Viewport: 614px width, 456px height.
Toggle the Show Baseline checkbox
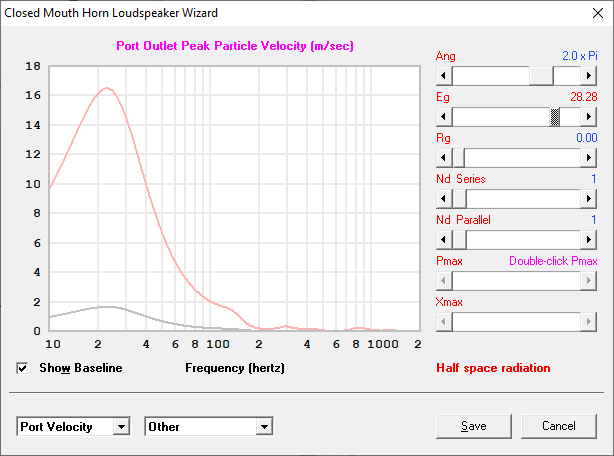(22, 368)
